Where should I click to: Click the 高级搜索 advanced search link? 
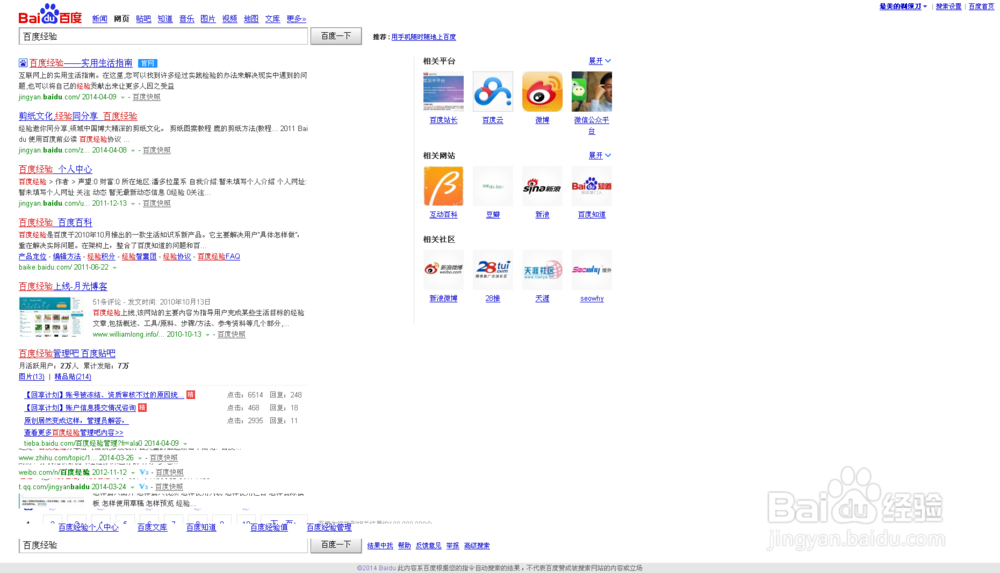point(477,546)
